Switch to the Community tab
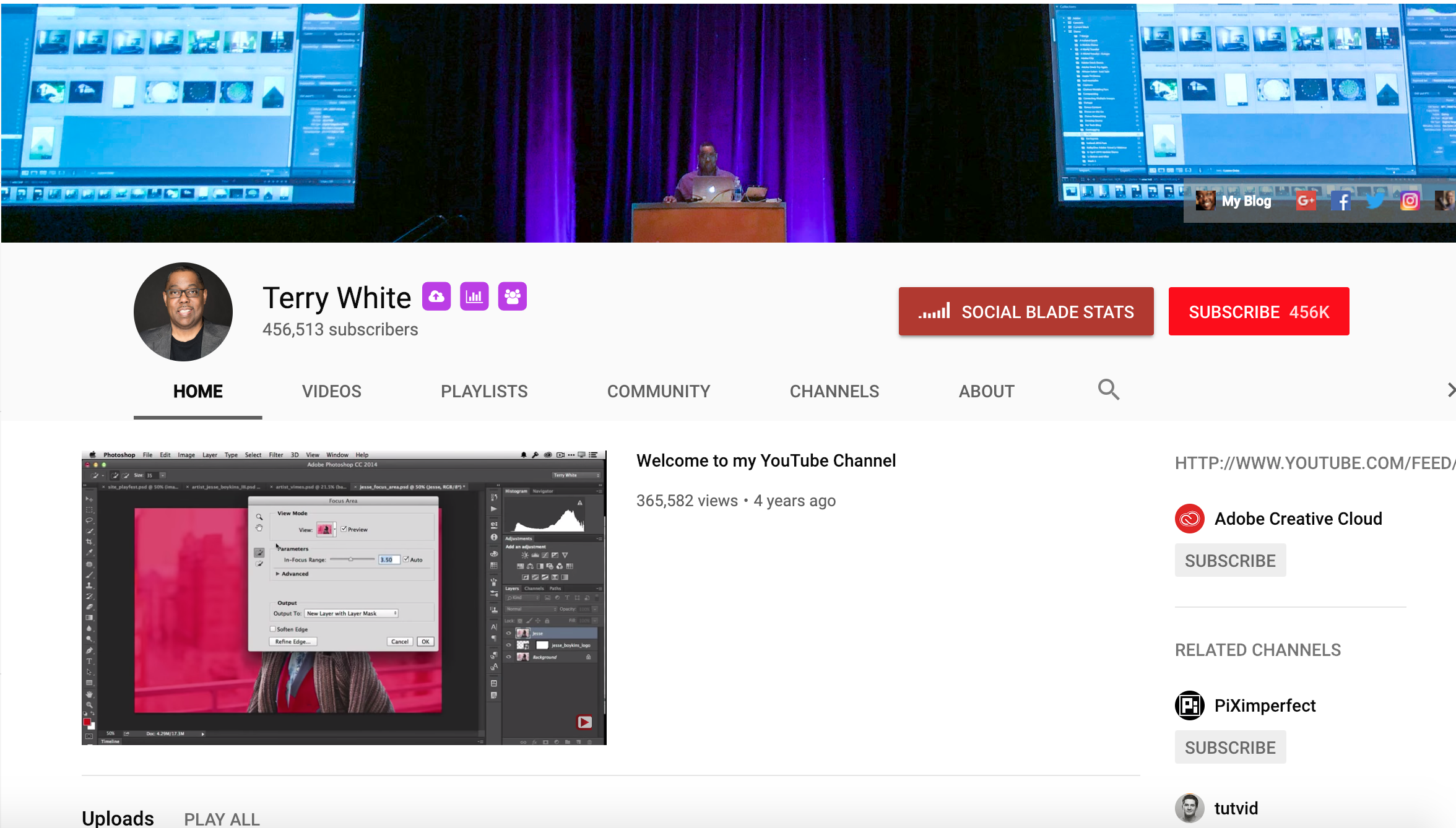Image resolution: width=1456 pixels, height=828 pixels. (x=659, y=391)
